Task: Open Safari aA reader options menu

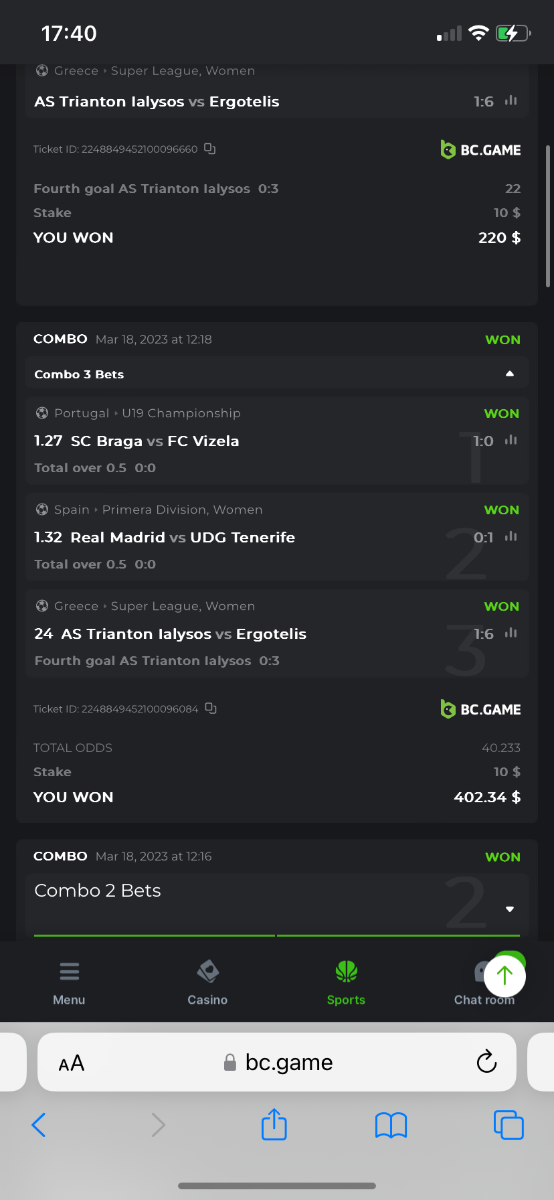Action: click(x=71, y=1063)
